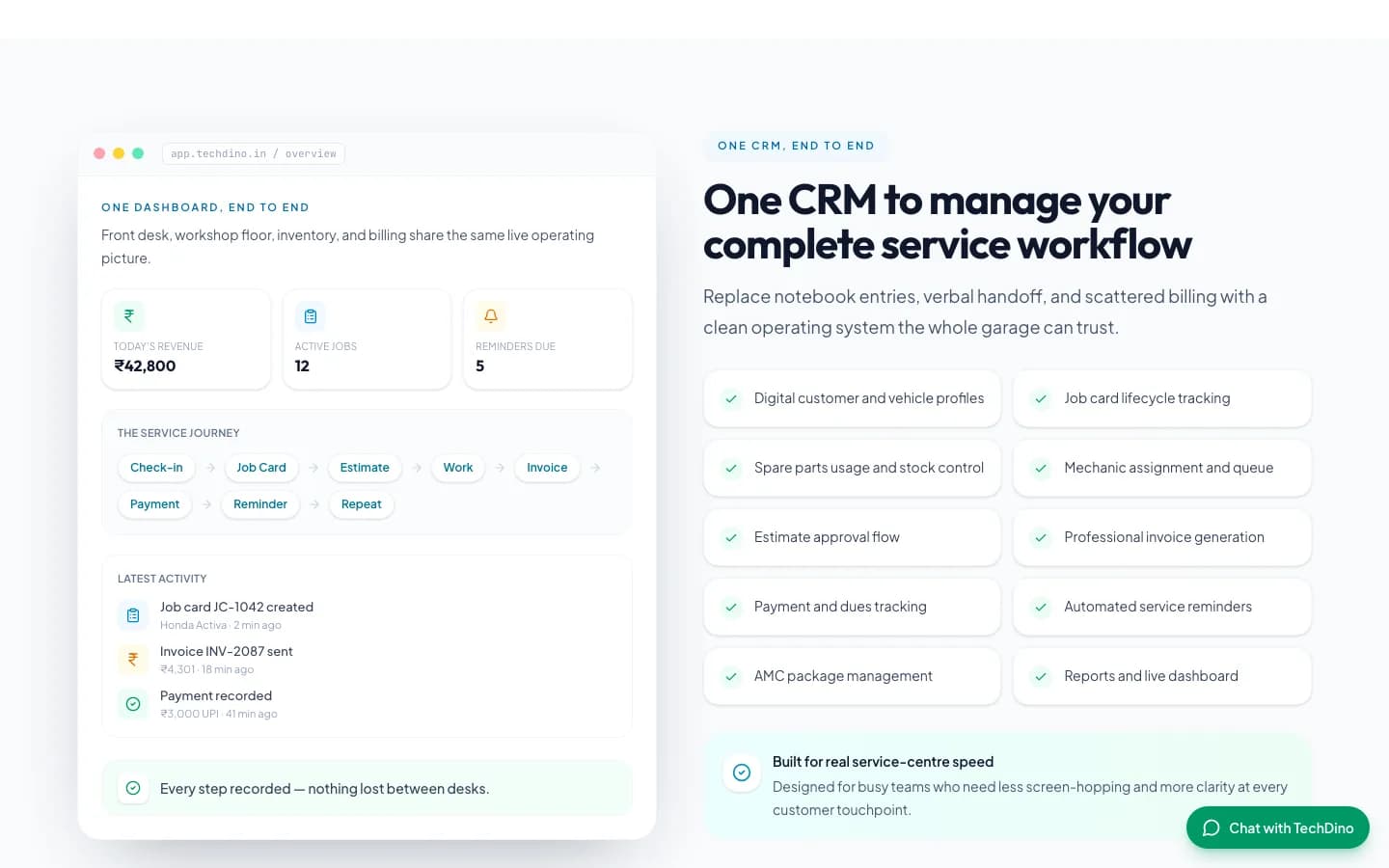
Task: Select the Estimate journey step
Action: click(x=365, y=468)
